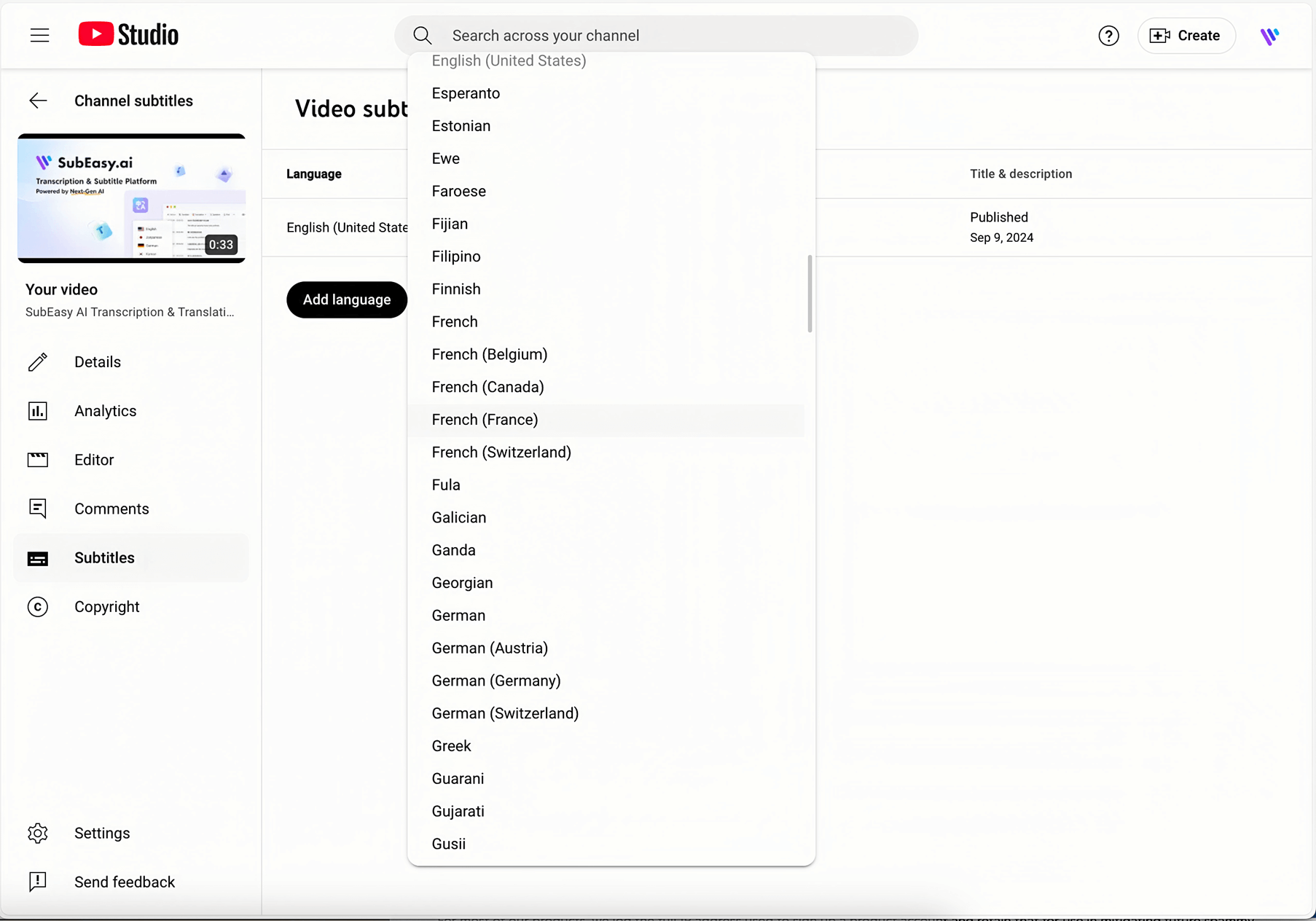
Task: Open Copyright in the sidebar
Action: [131, 607]
